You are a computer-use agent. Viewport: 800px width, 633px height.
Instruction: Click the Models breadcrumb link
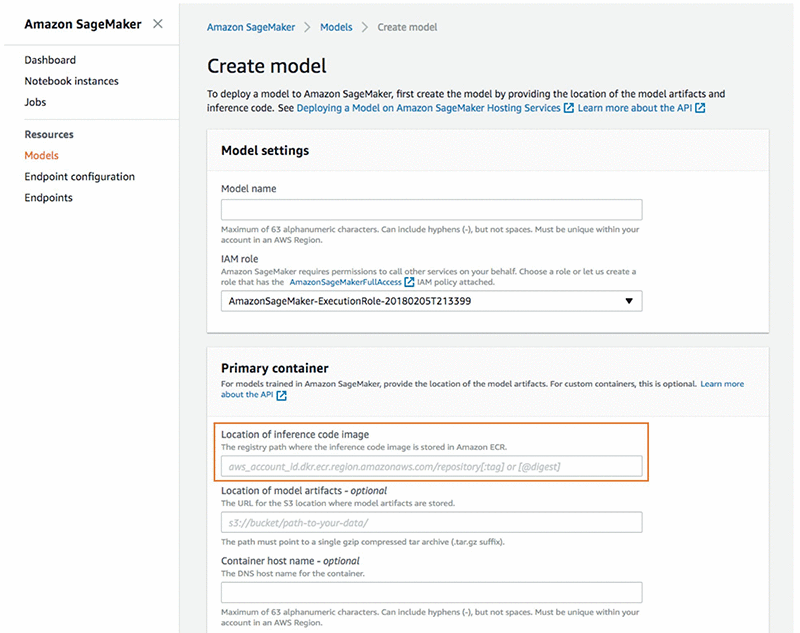336,27
